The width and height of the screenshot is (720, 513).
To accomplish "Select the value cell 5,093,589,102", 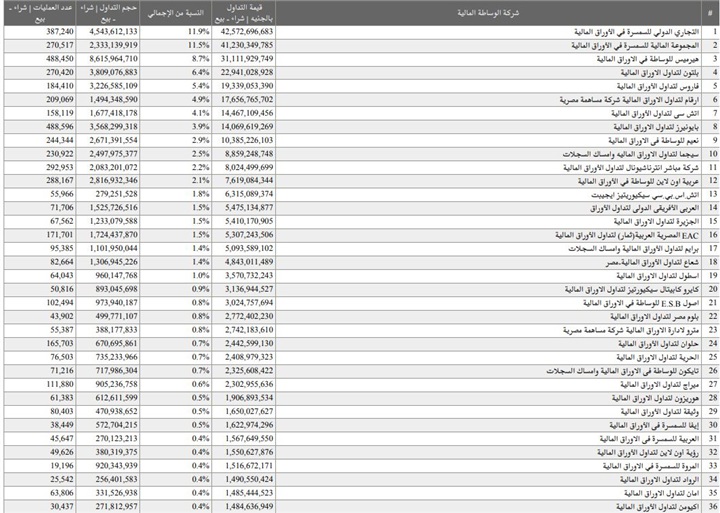I will click(x=243, y=248).
